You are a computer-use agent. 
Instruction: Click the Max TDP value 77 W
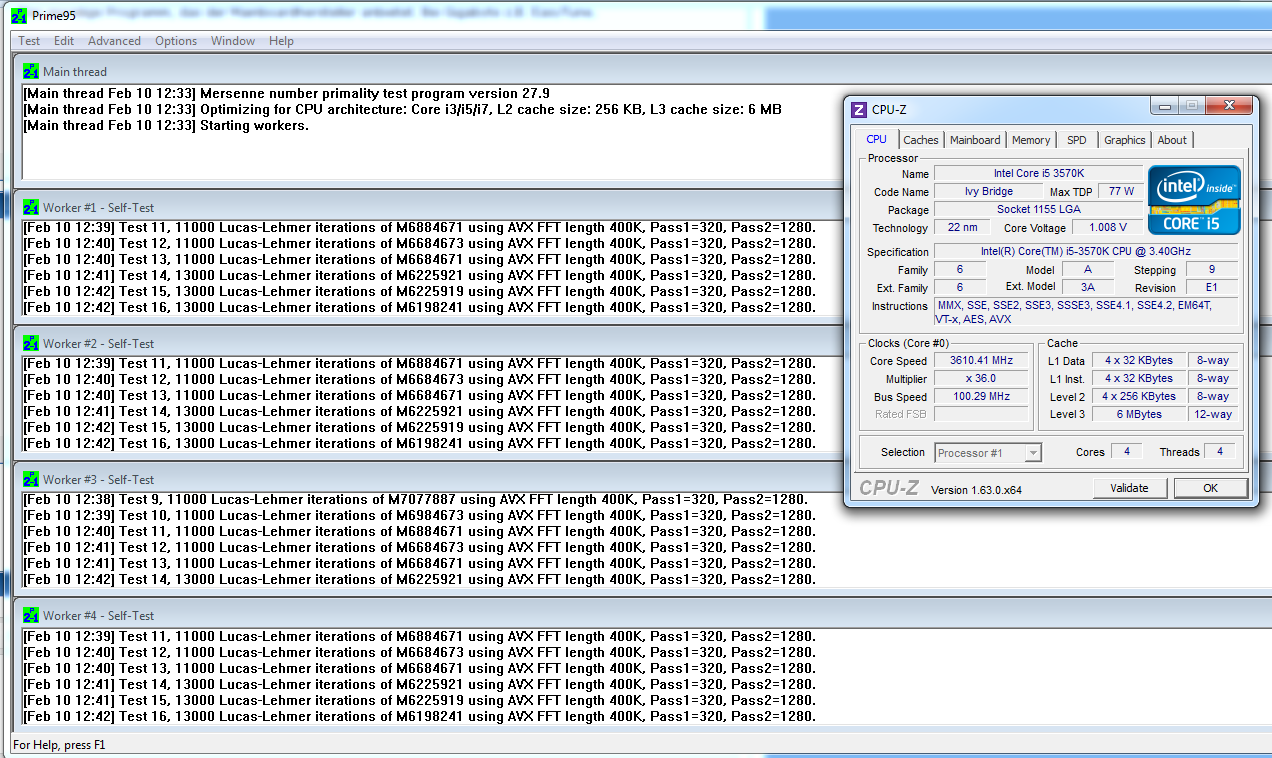pos(1121,192)
